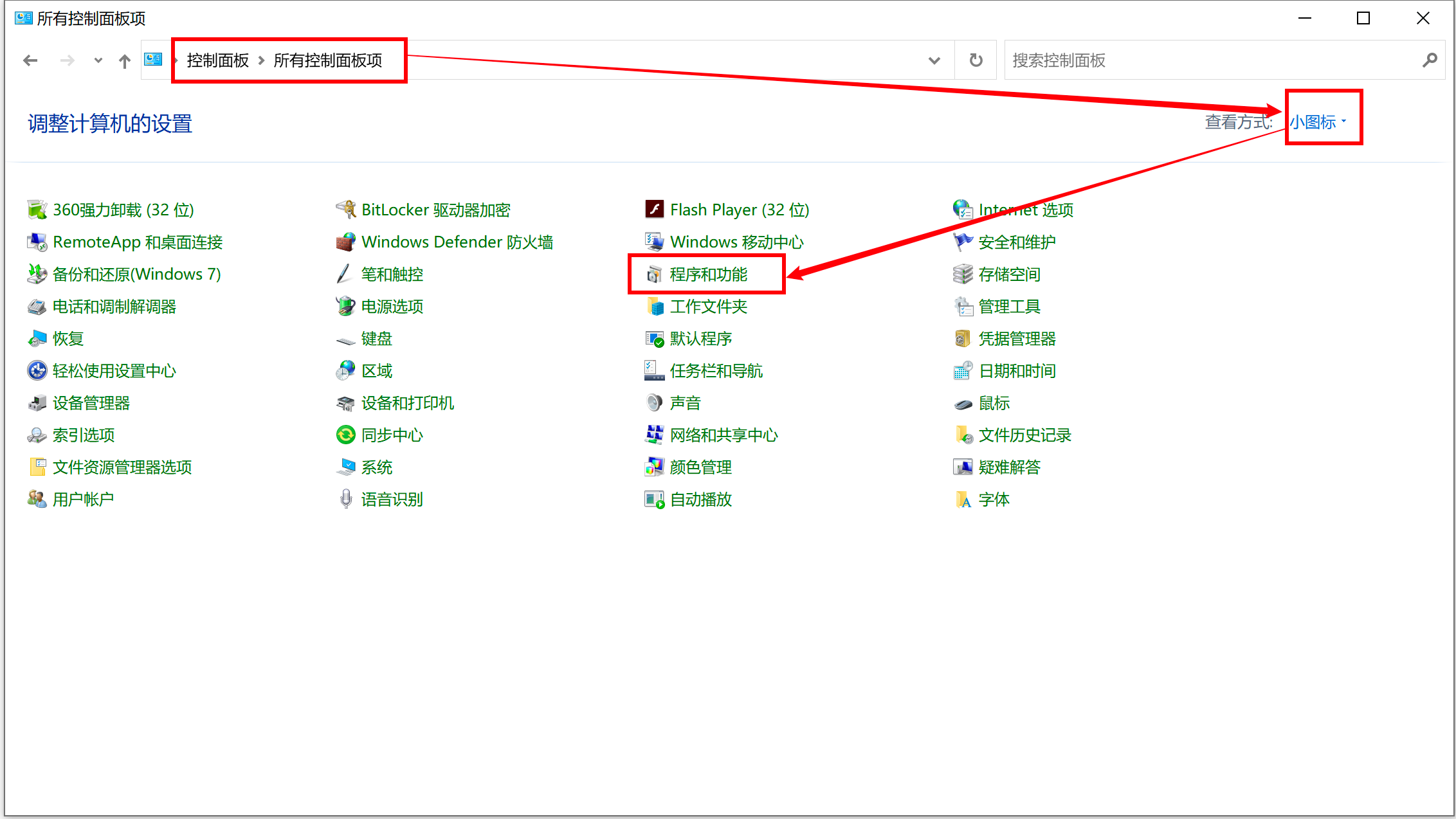Refresh the current view
Image resolution: width=1456 pixels, height=819 pixels.
tap(975, 60)
